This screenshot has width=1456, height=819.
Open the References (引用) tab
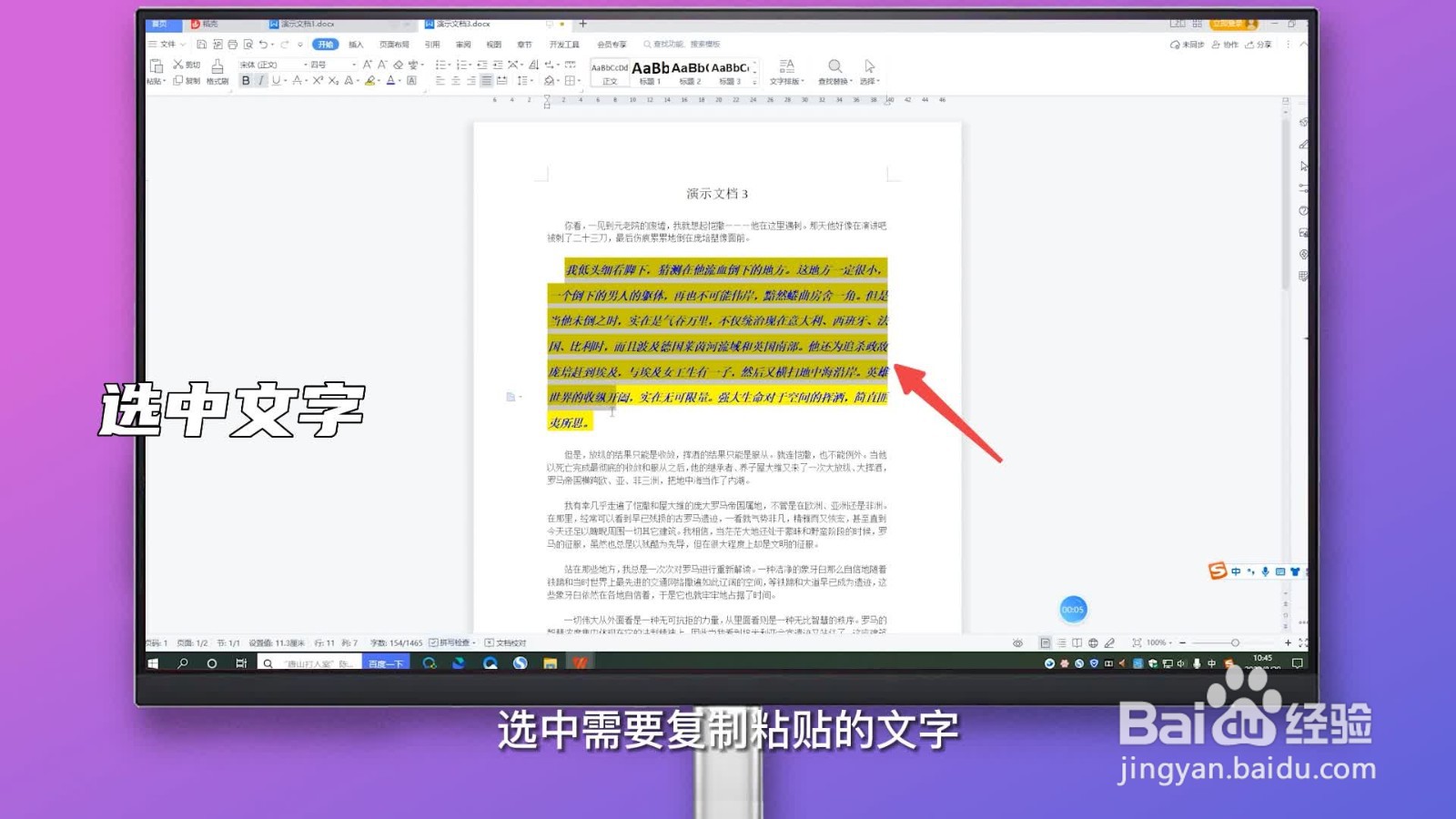[x=432, y=45]
